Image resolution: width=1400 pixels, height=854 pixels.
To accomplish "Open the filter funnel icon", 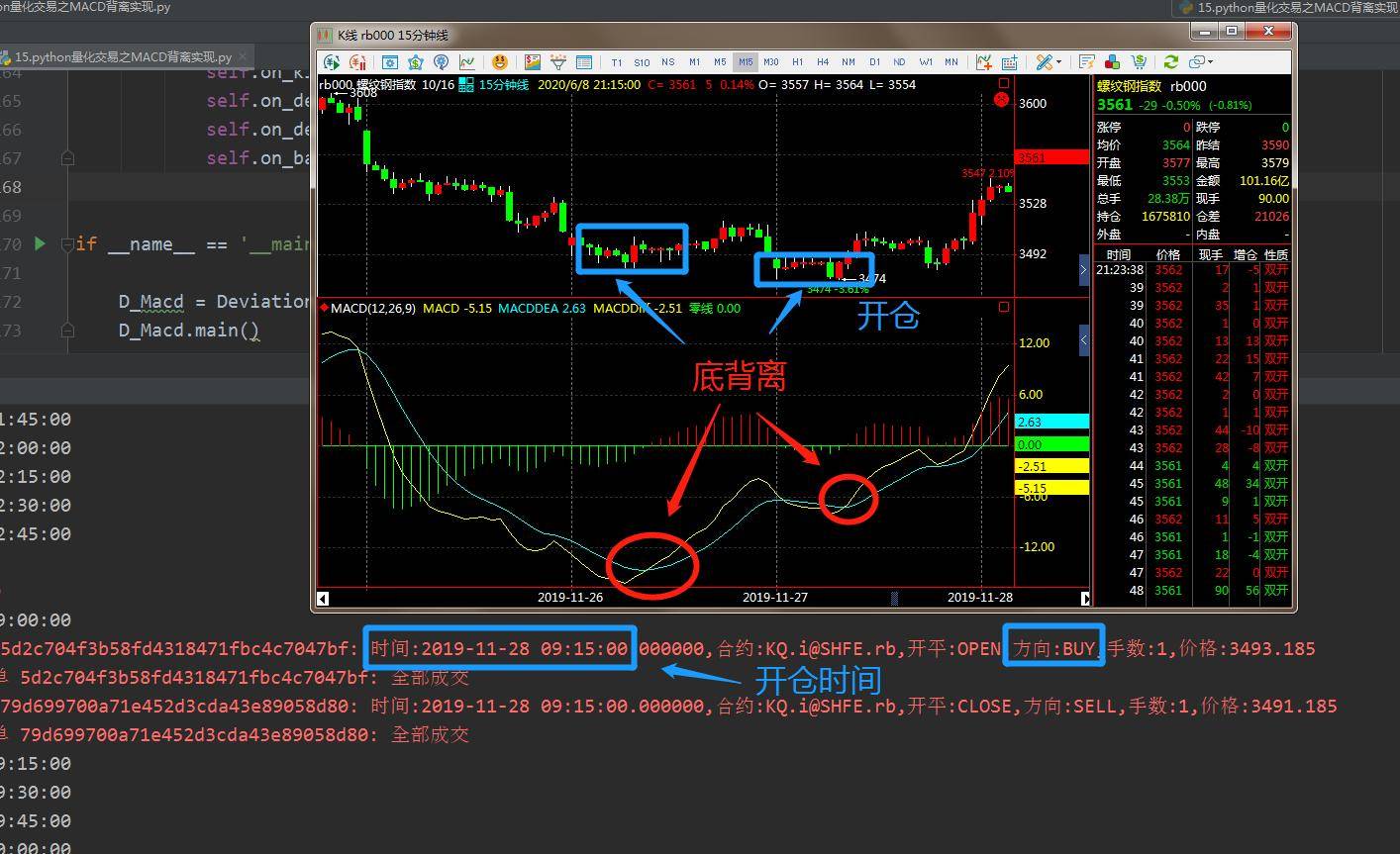I will 558,61.
